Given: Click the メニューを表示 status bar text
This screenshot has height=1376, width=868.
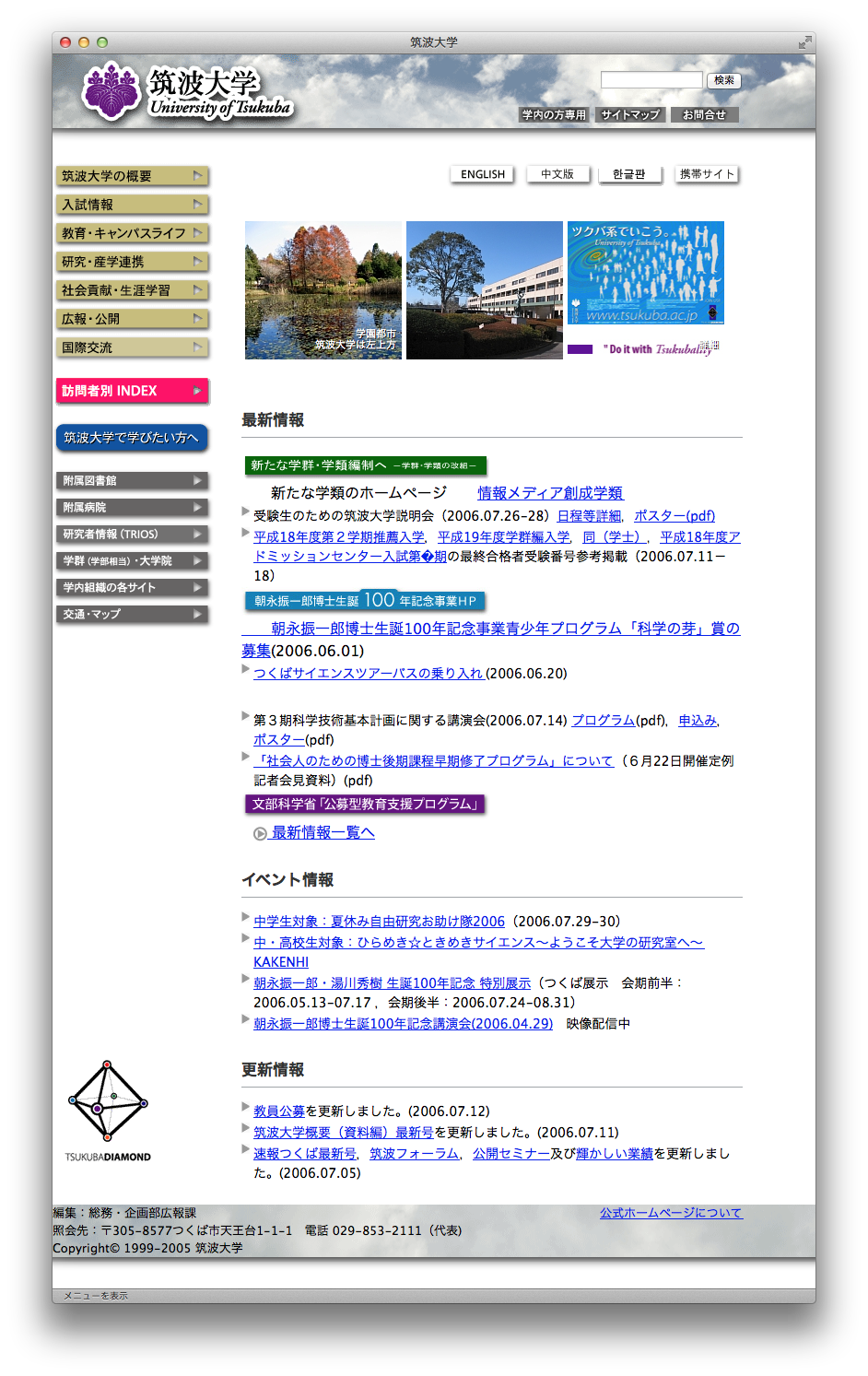Looking at the screenshot, I should 96,1296.
